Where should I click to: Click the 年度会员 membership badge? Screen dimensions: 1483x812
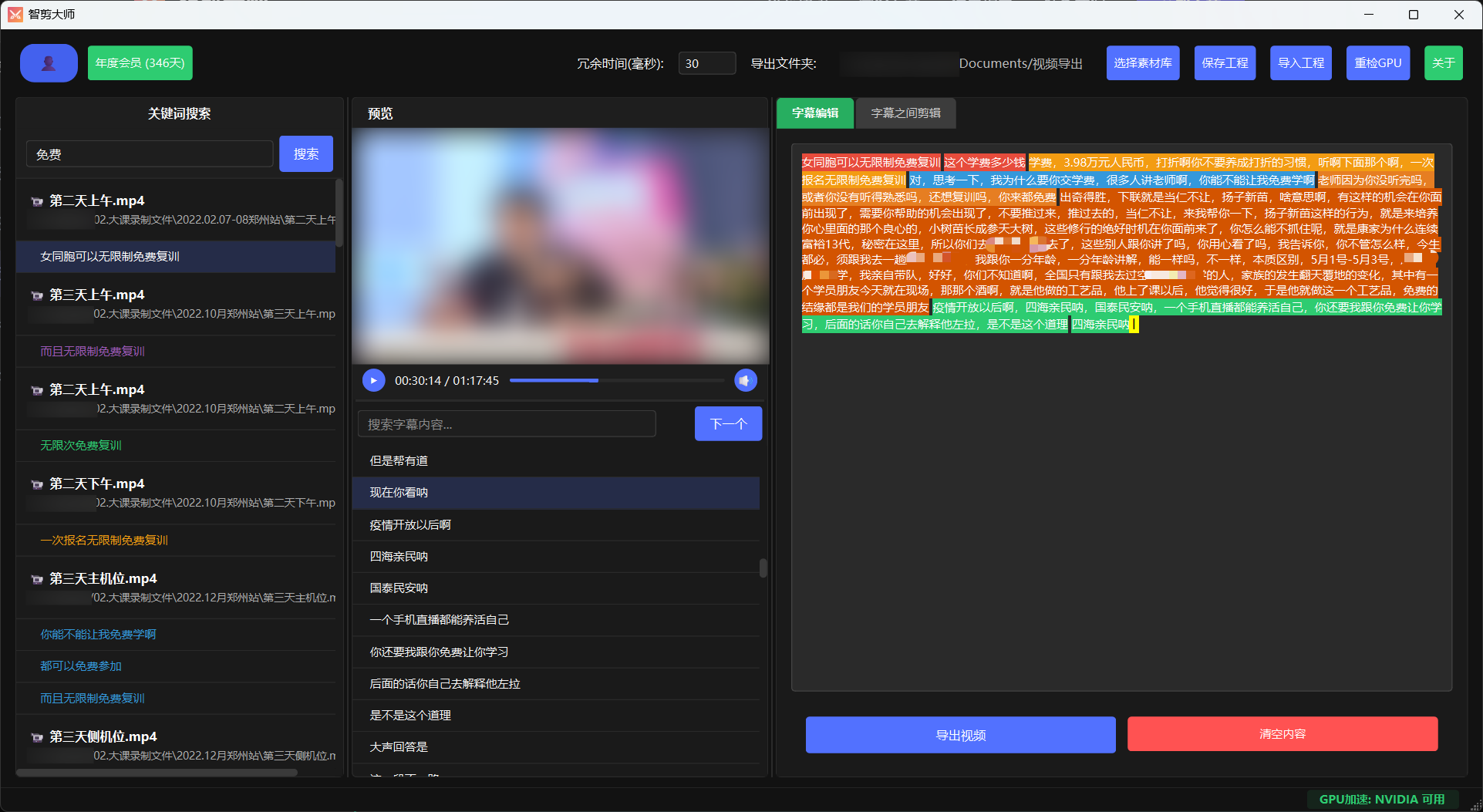(x=140, y=63)
